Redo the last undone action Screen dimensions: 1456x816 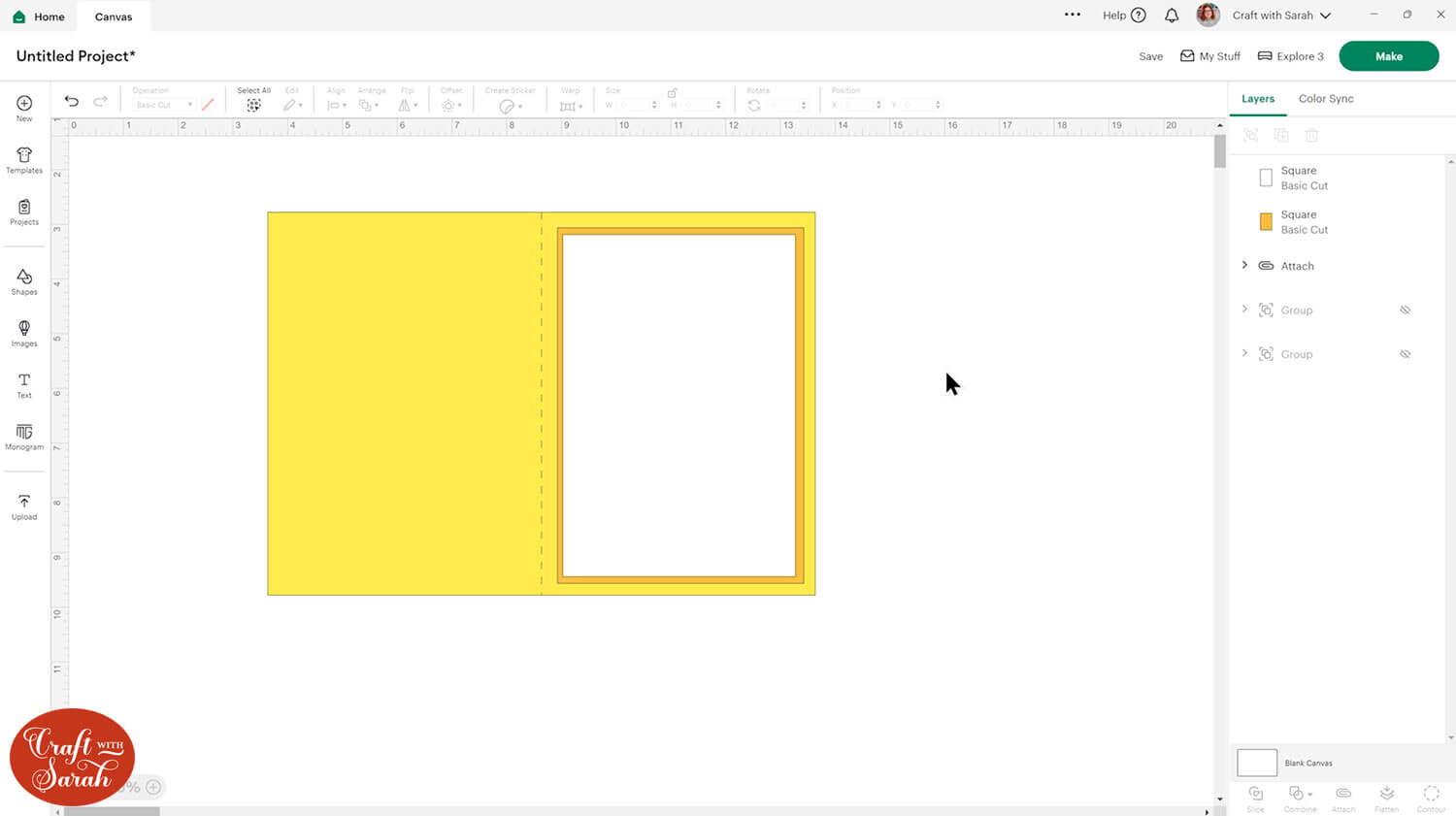(x=100, y=101)
